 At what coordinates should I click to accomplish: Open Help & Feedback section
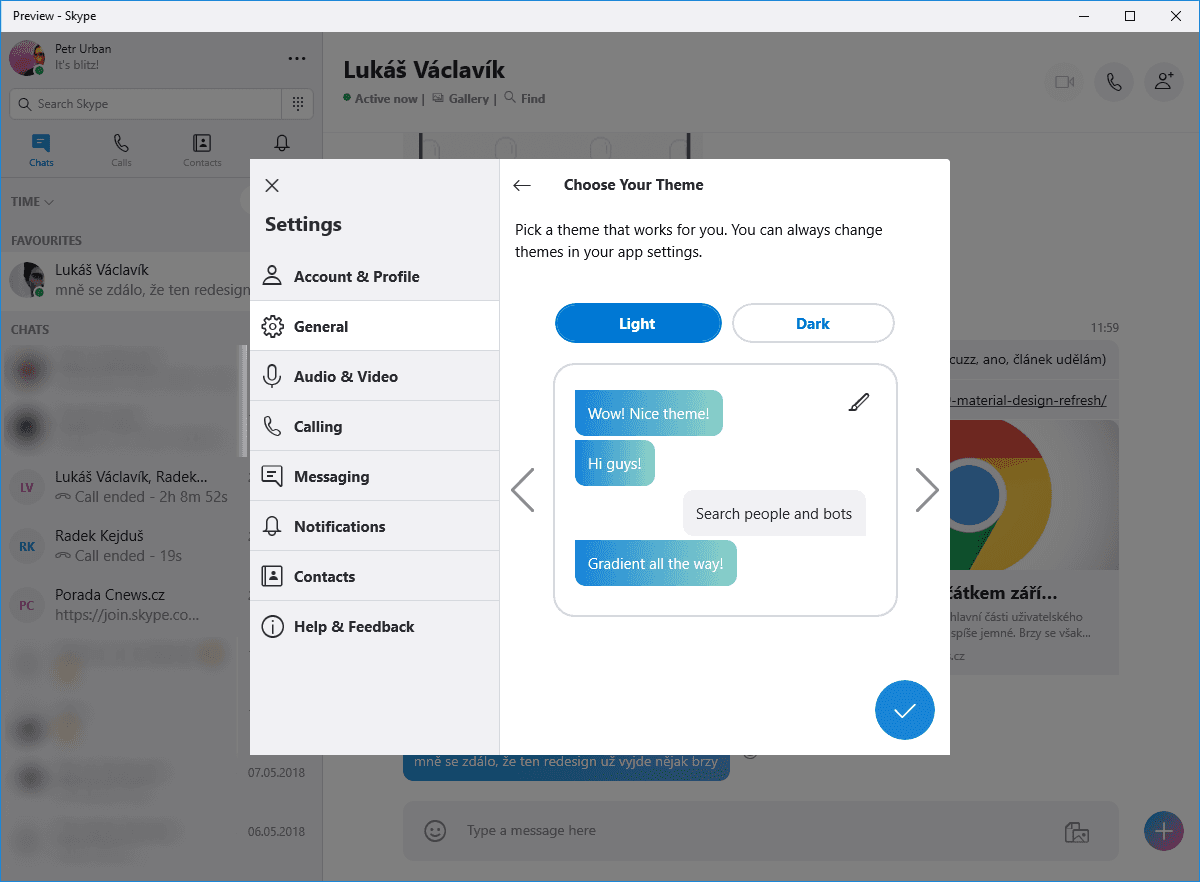coord(374,626)
